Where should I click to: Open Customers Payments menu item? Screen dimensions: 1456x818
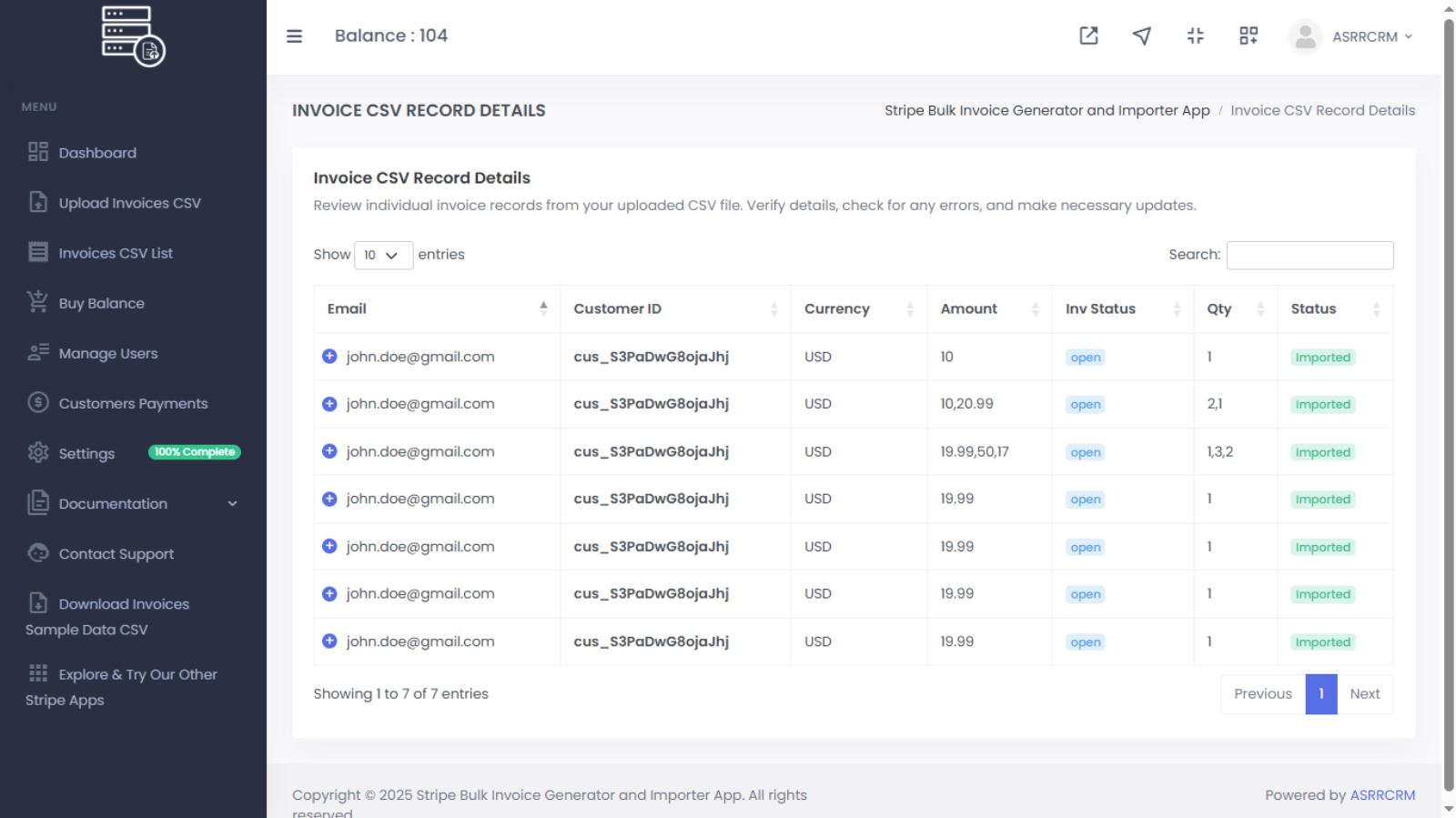coord(133,403)
